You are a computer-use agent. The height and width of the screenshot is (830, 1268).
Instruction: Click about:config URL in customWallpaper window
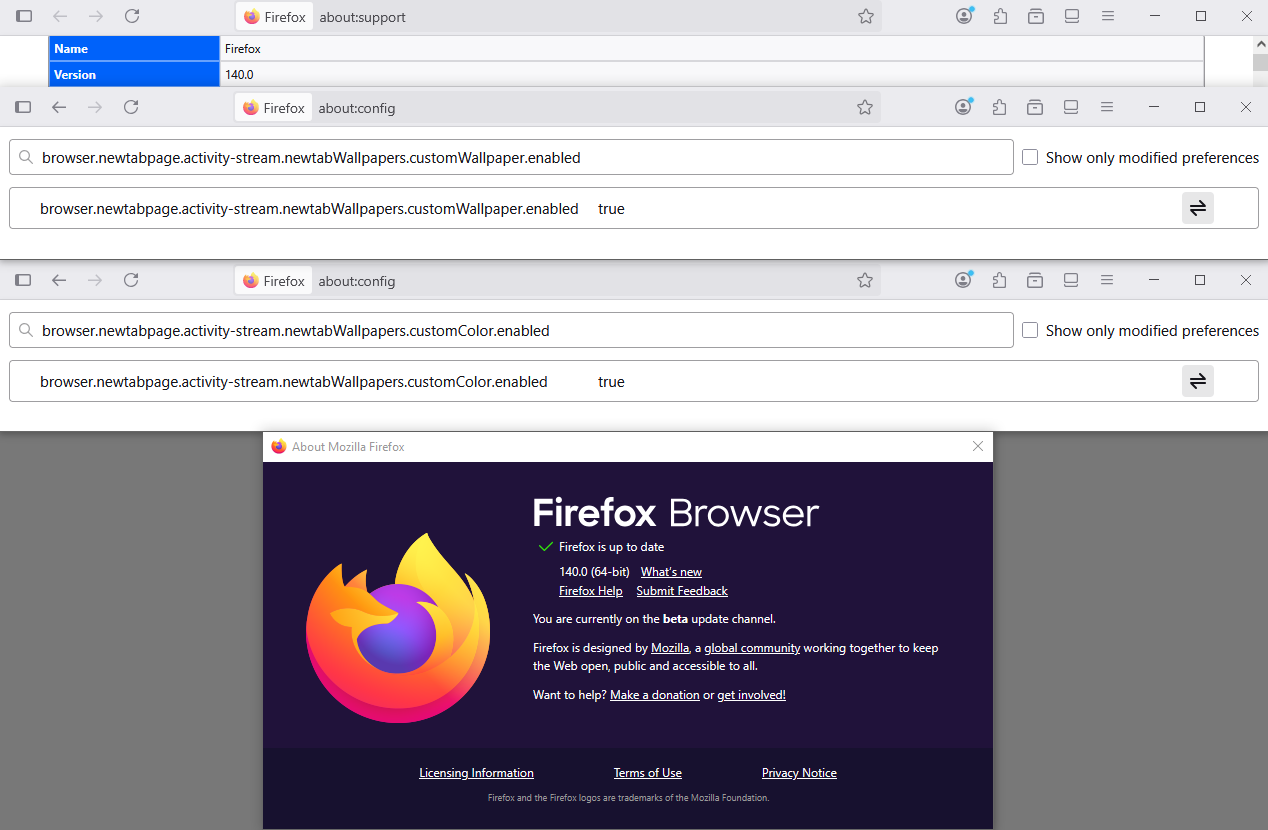357,108
